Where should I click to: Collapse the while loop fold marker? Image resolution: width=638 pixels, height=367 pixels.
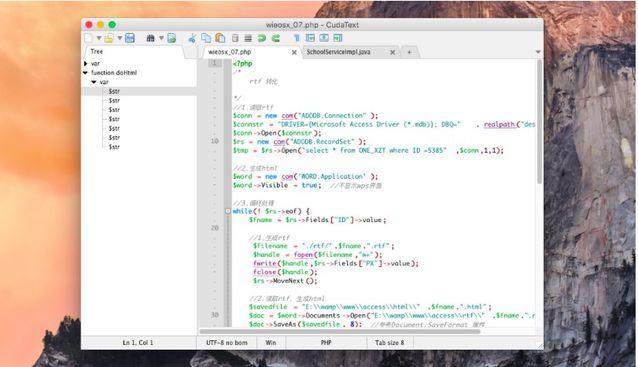228,211
